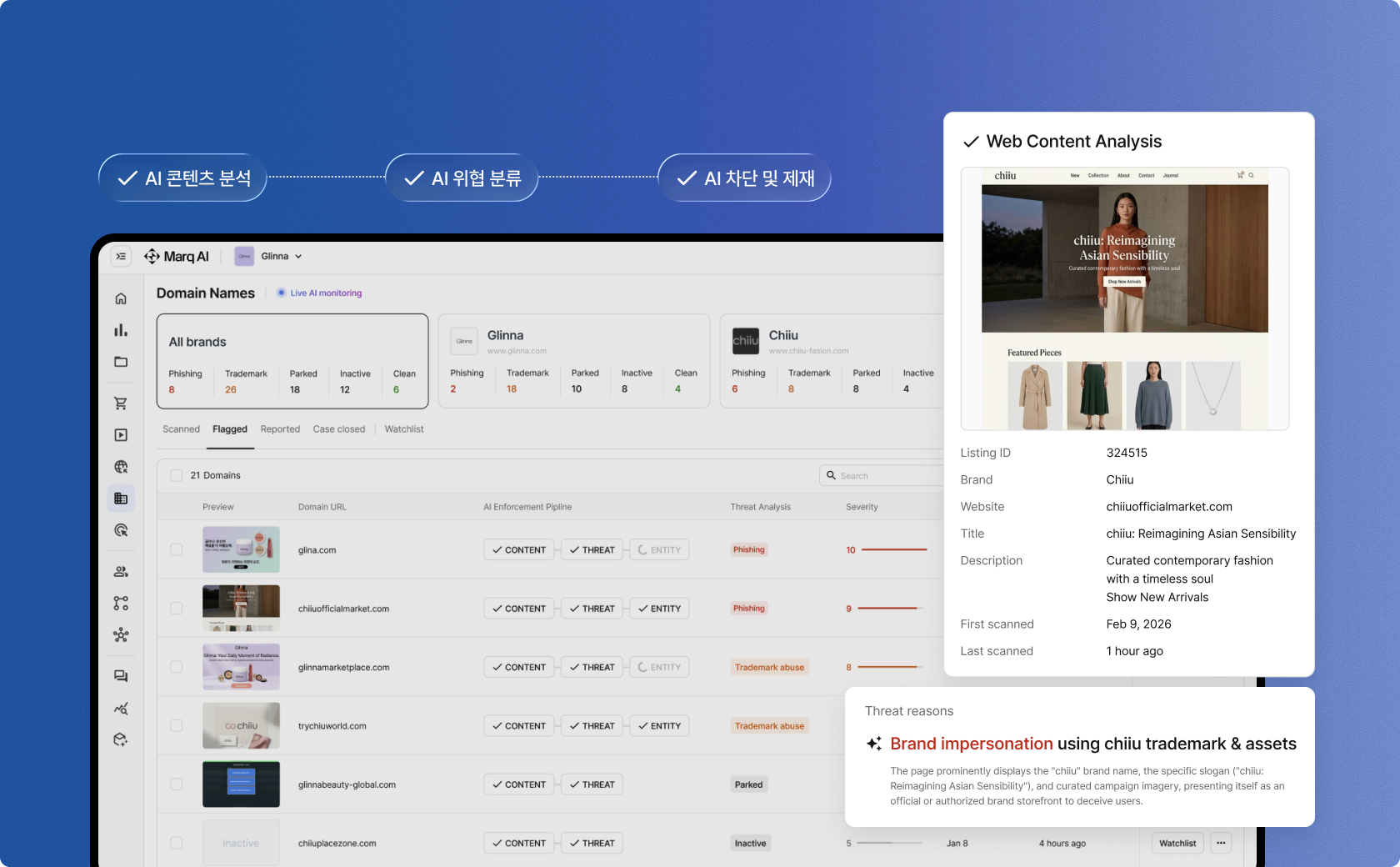
Task: Switch to the Case closed tab
Action: click(339, 429)
